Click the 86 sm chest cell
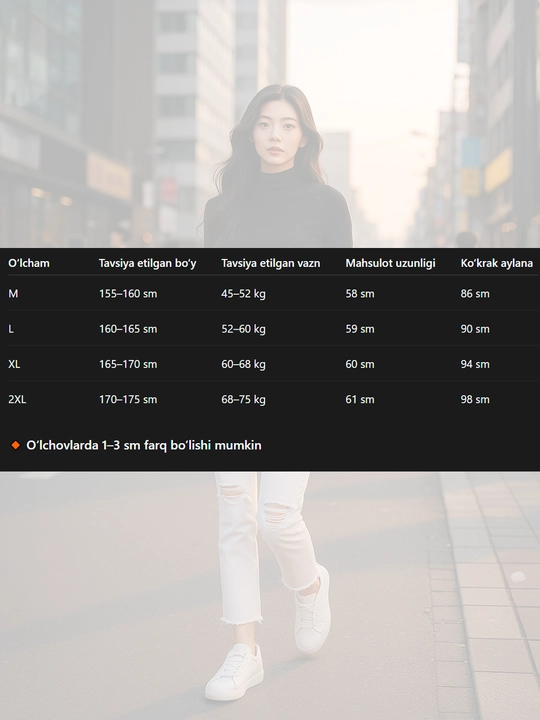 tap(475, 293)
